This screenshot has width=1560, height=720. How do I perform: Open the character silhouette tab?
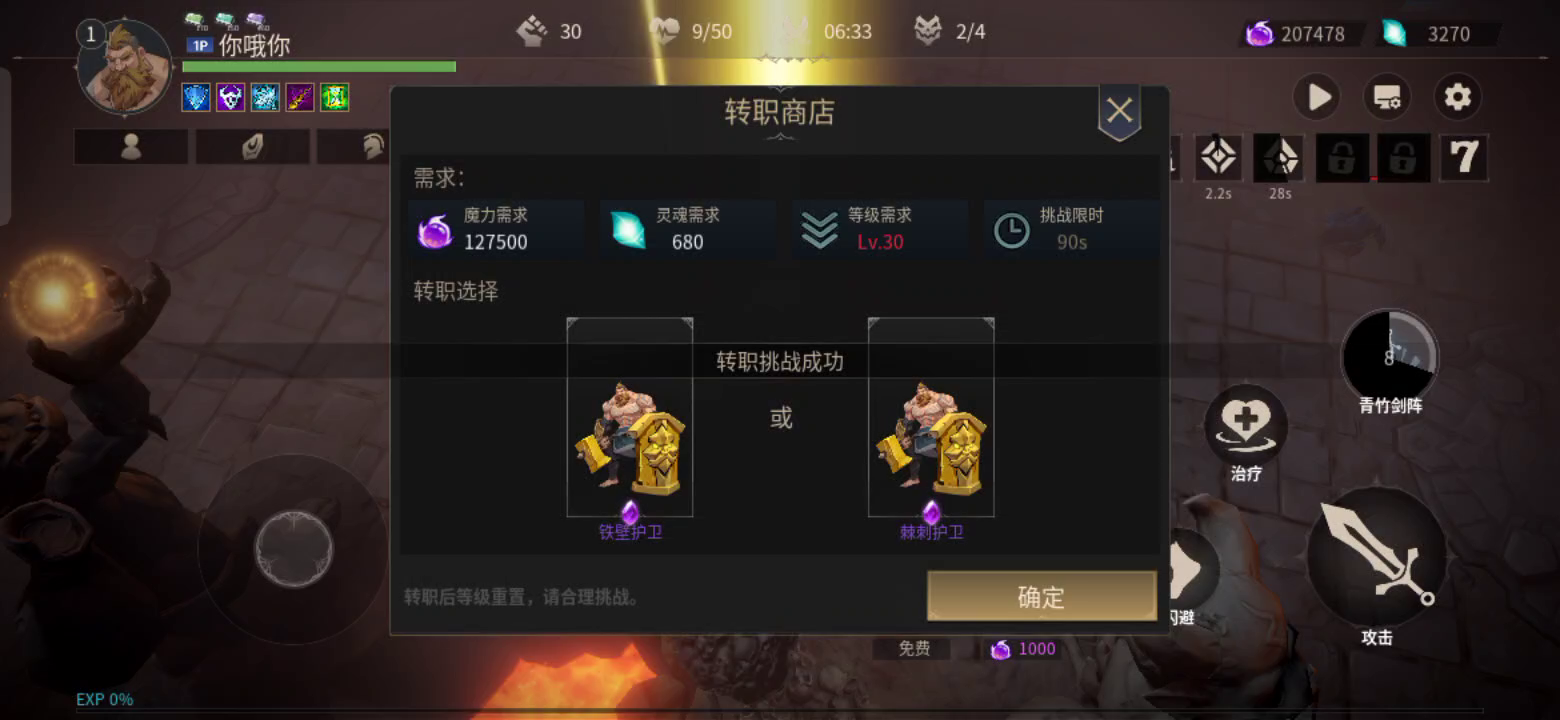pos(131,147)
